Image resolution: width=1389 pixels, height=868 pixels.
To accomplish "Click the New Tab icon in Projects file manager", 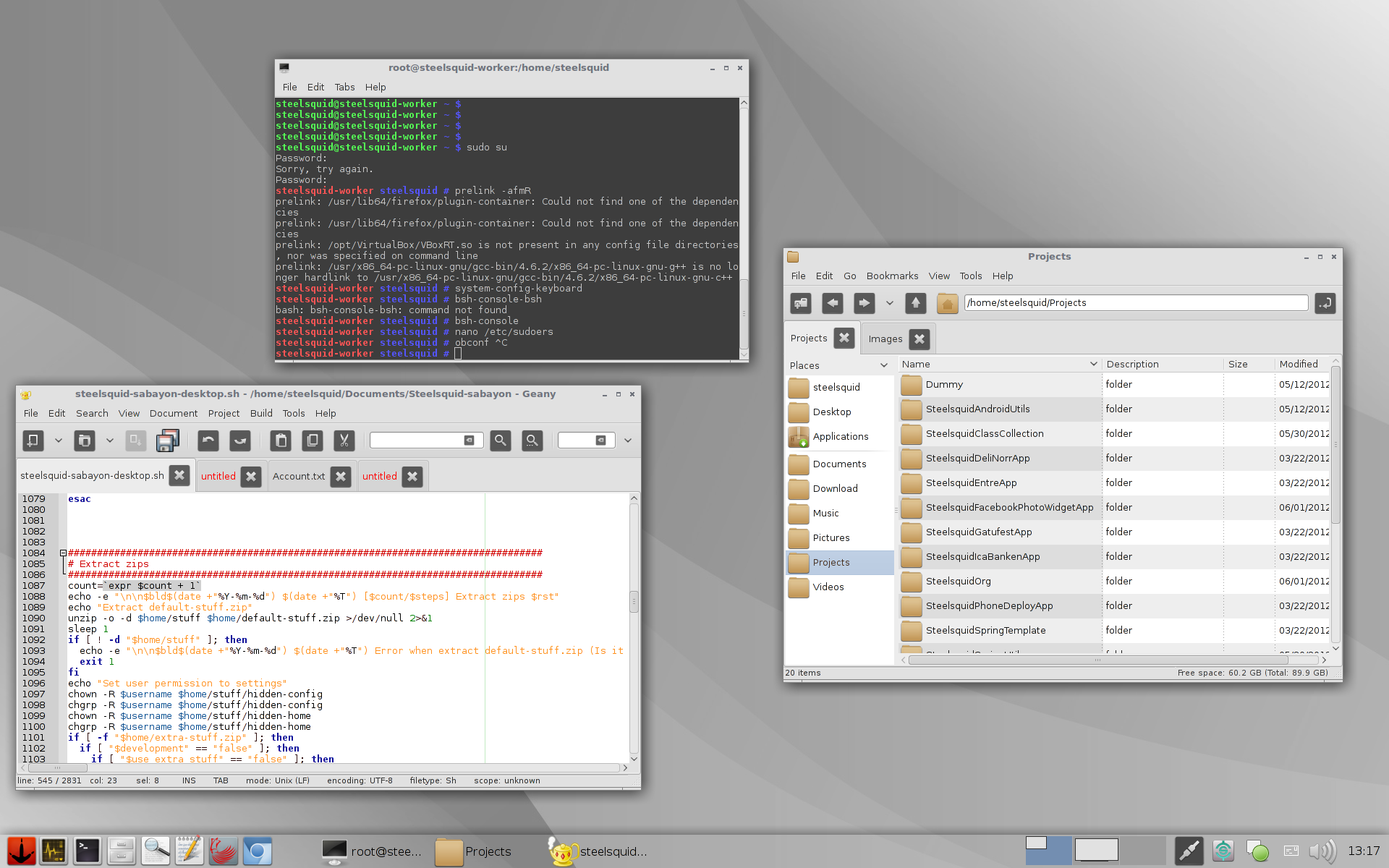I will [x=801, y=303].
